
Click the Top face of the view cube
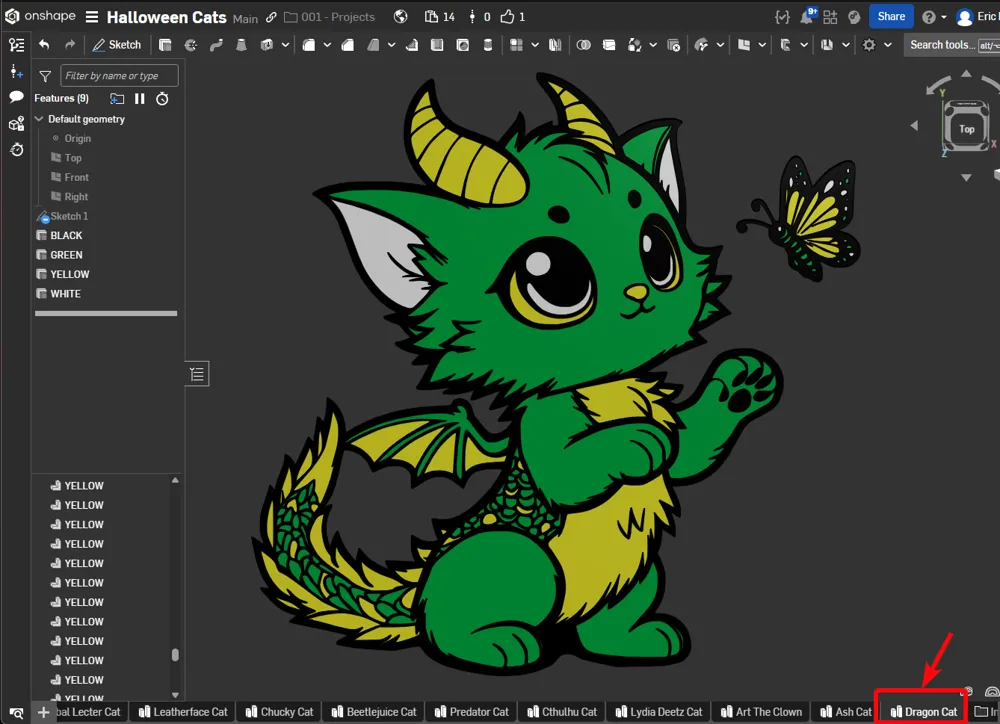pyautogui.click(x=967, y=129)
